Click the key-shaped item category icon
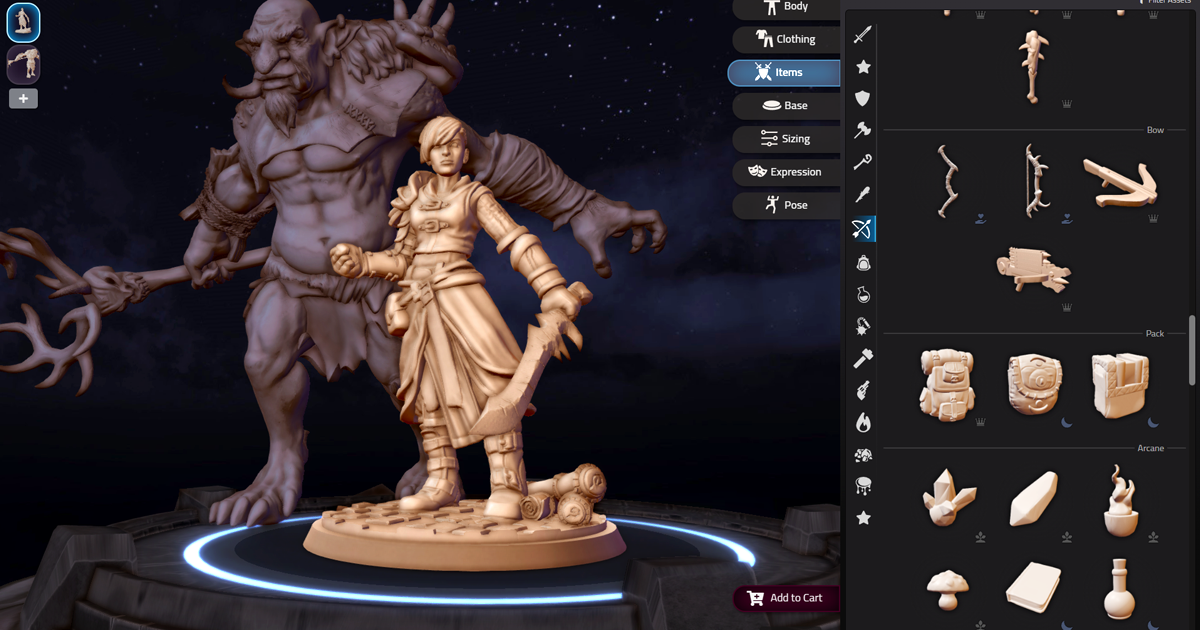This screenshot has height=630, width=1200. coord(862,161)
